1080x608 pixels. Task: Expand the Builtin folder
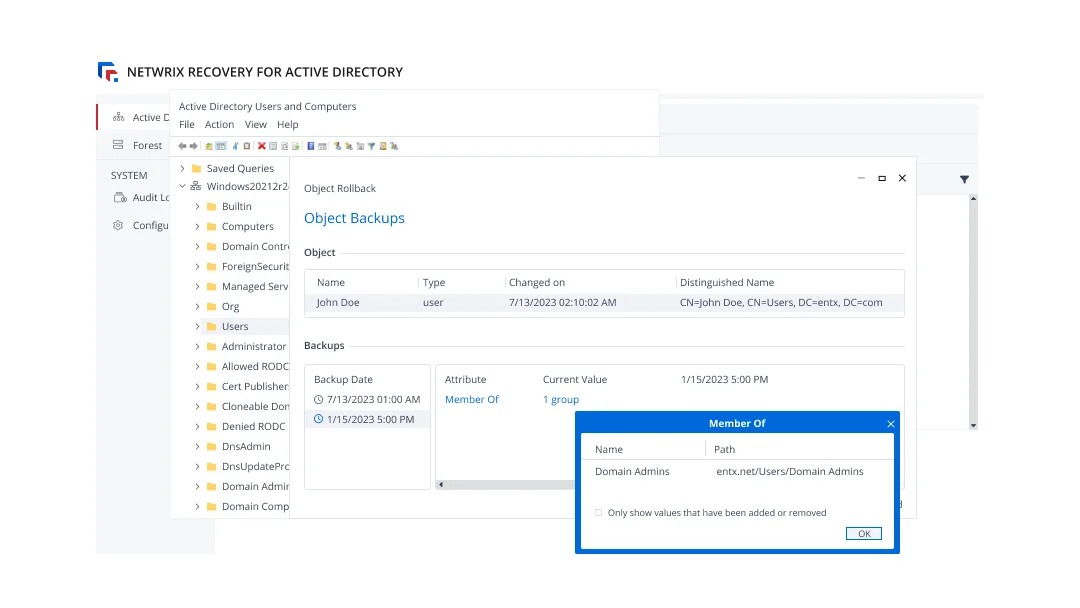tap(198, 207)
